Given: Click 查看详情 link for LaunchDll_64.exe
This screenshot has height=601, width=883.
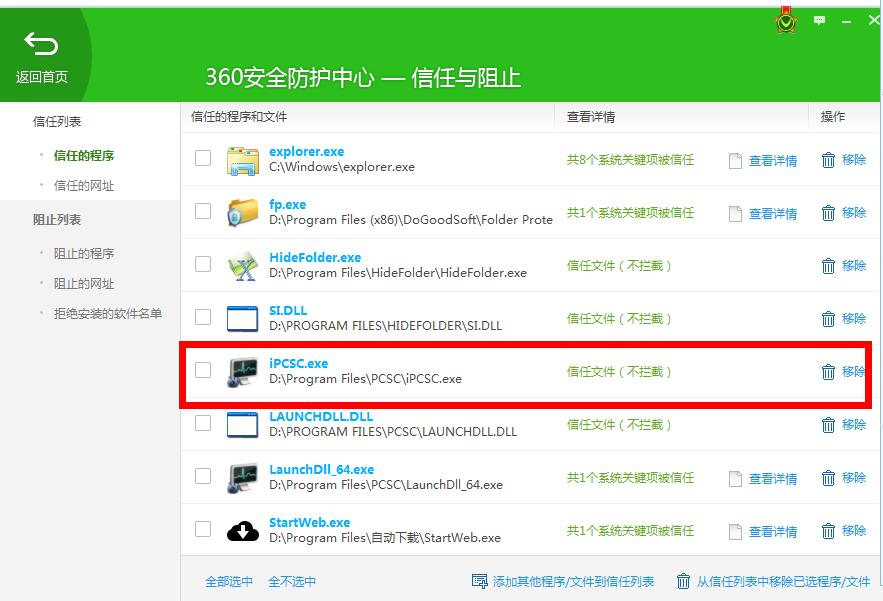Looking at the screenshot, I should pos(773,479).
